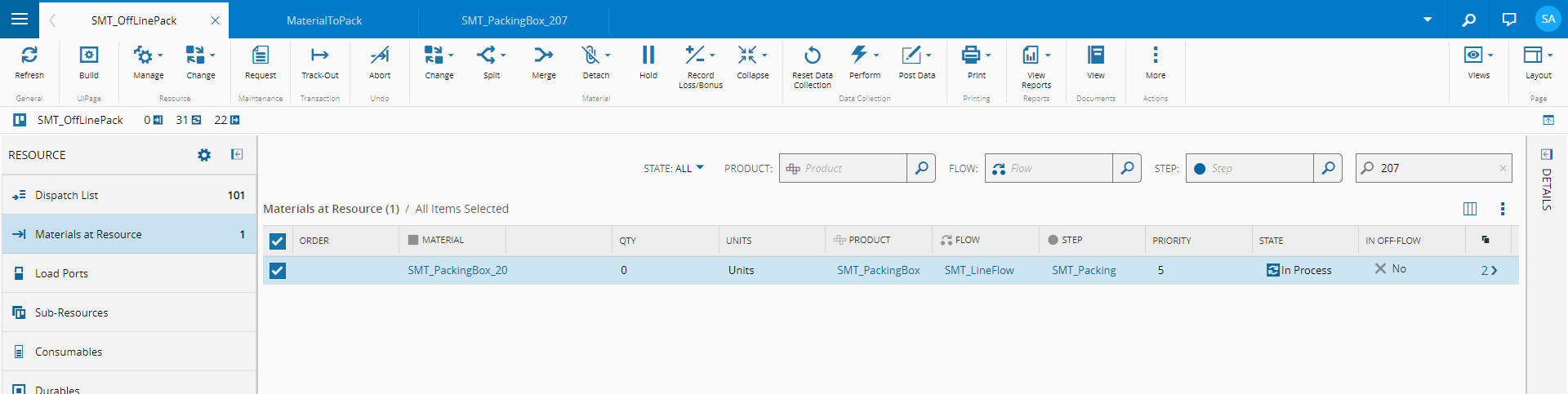Click the Reset Data Collection icon
Viewport: 1568px width, 394px height.
tap(812, 55)
